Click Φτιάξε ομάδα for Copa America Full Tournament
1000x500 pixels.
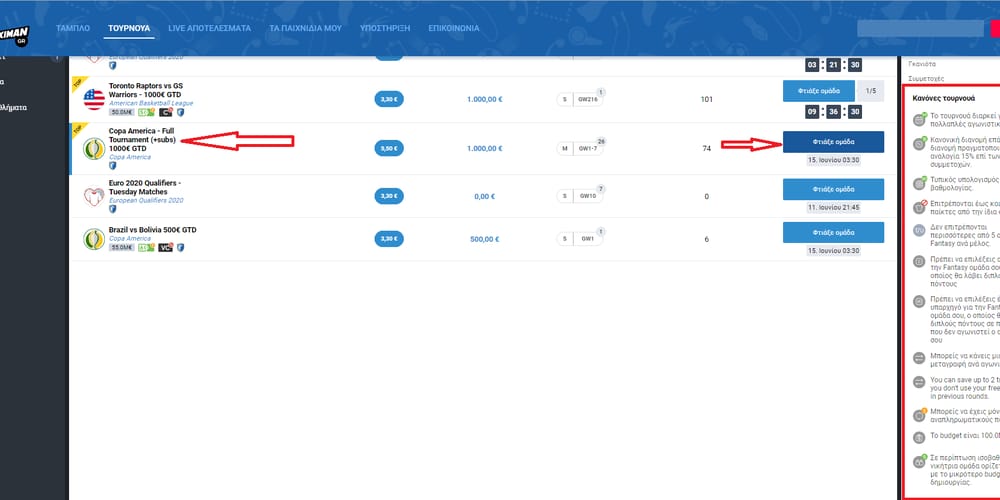coord(834,142)
